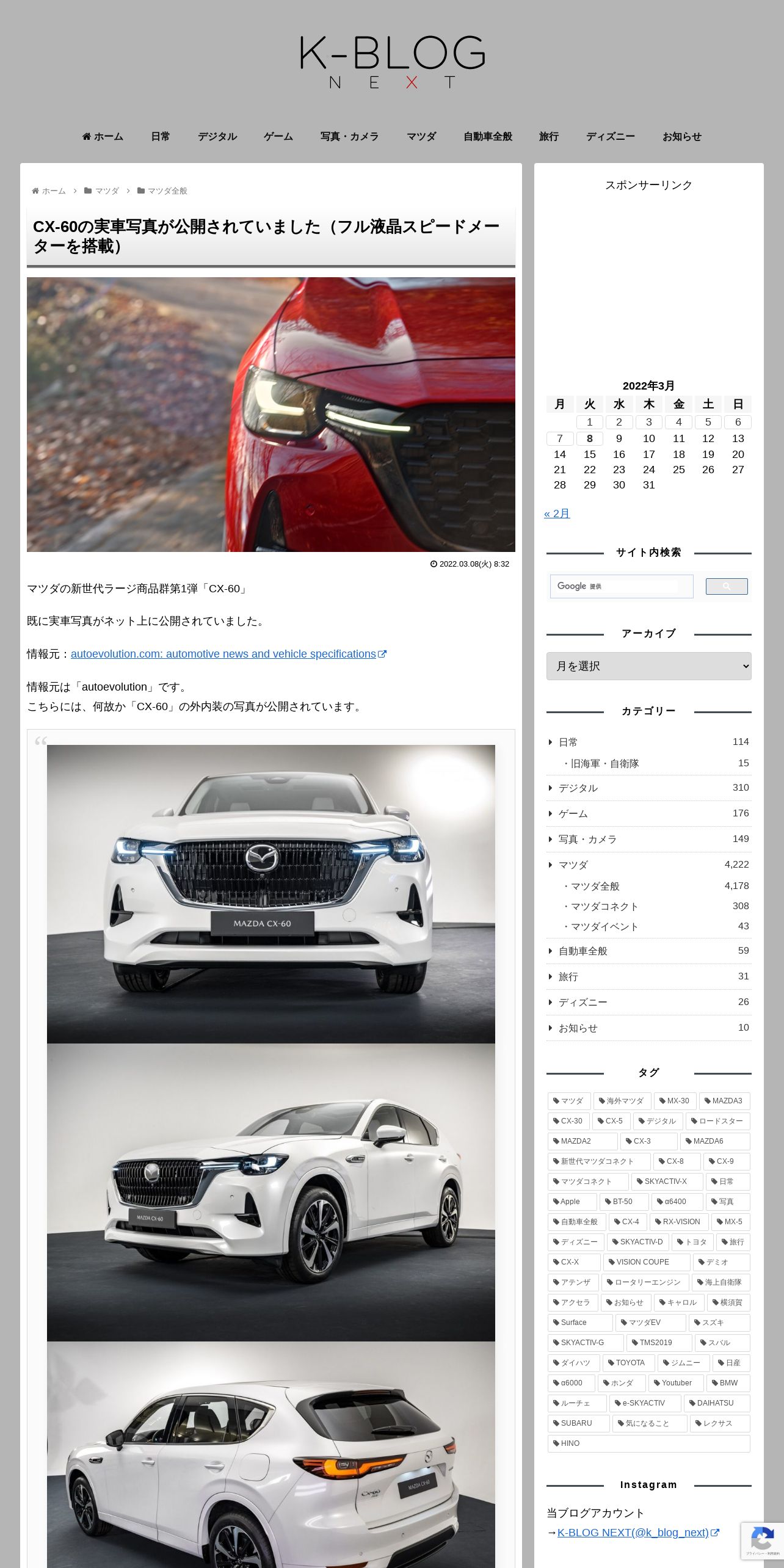Expand the ゲーム category arrow
The width and height of the screenshot is (784, 1568).
[551, 814]
